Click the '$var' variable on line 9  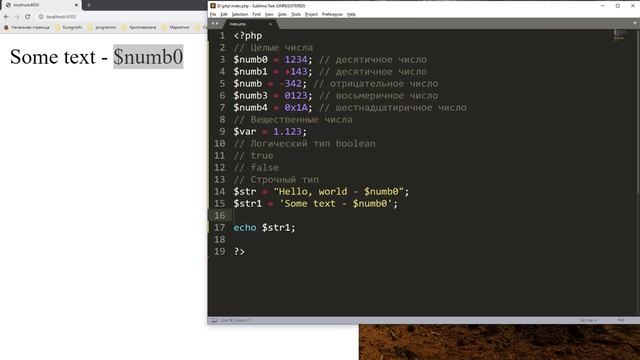coord(245,131)
